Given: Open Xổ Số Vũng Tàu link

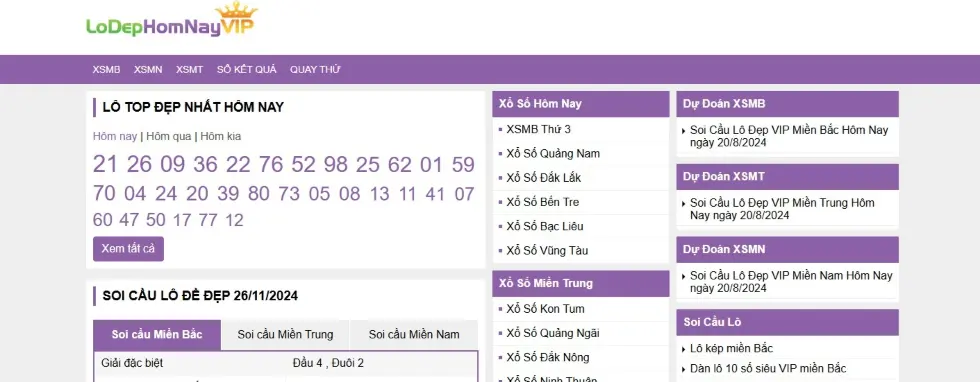Looking at the screenshot, I should coord(547,251).
